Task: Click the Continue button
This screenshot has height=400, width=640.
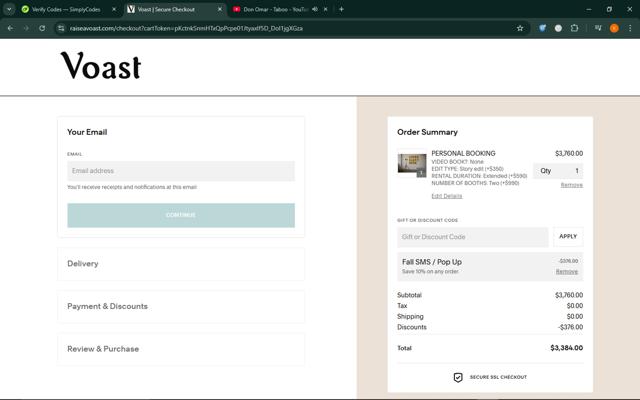Action: pyautogui.click(x=181, y=215)
